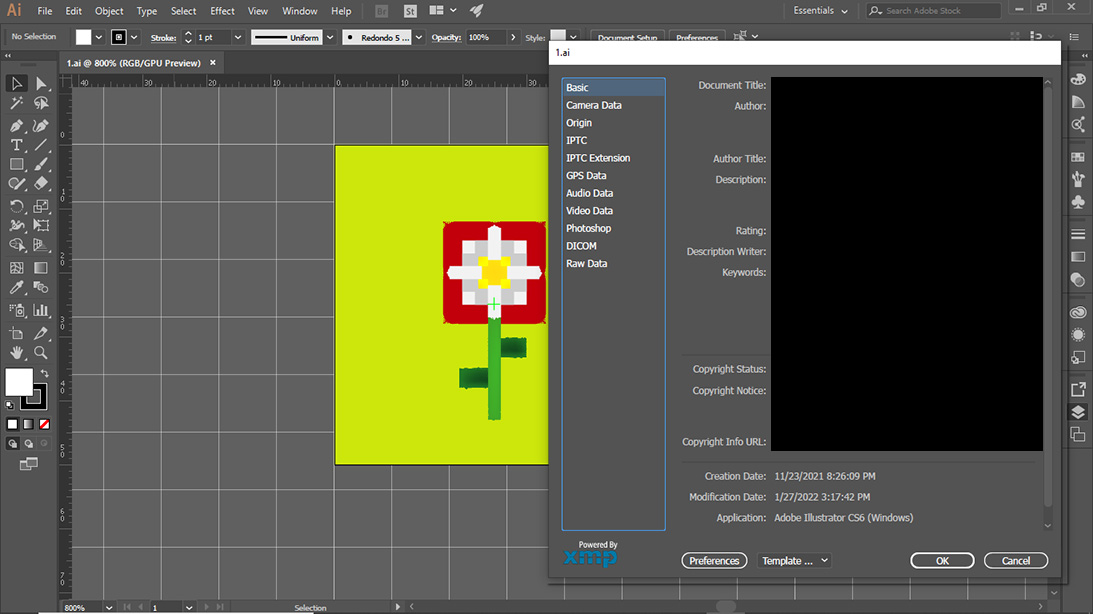
Task: Pick the Magic Wand tool
Action: pyautogui.click(x=17, y=103)
